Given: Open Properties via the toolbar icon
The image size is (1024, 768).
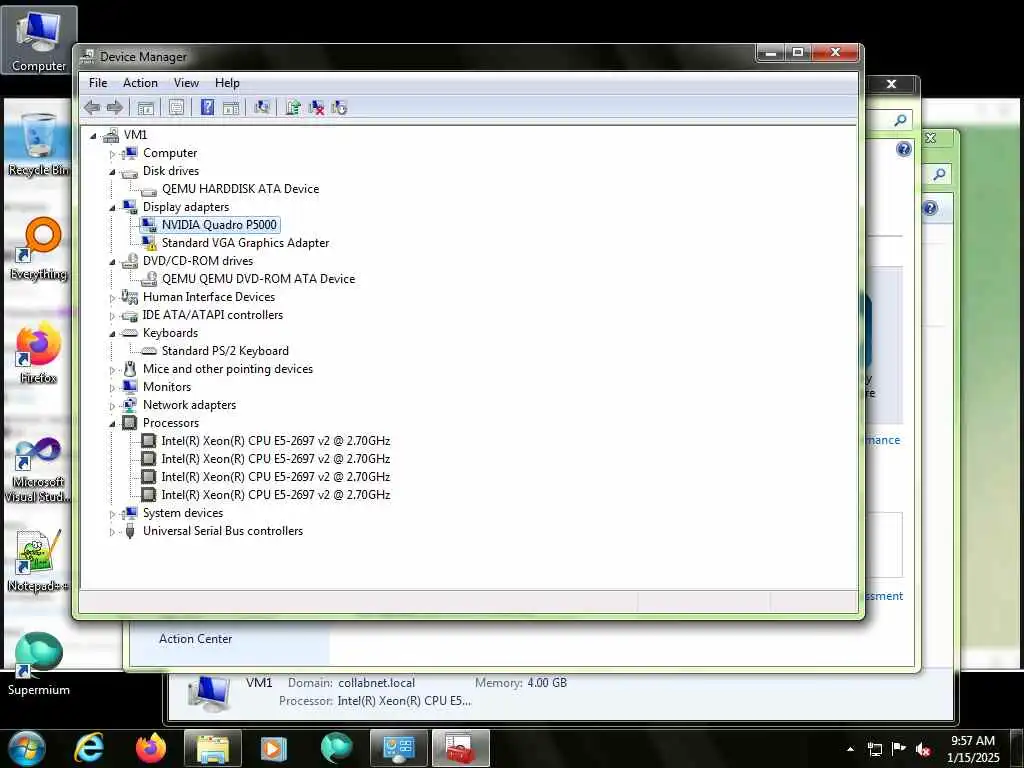Looking at the screenshot, I should click(x=176, y=108).
